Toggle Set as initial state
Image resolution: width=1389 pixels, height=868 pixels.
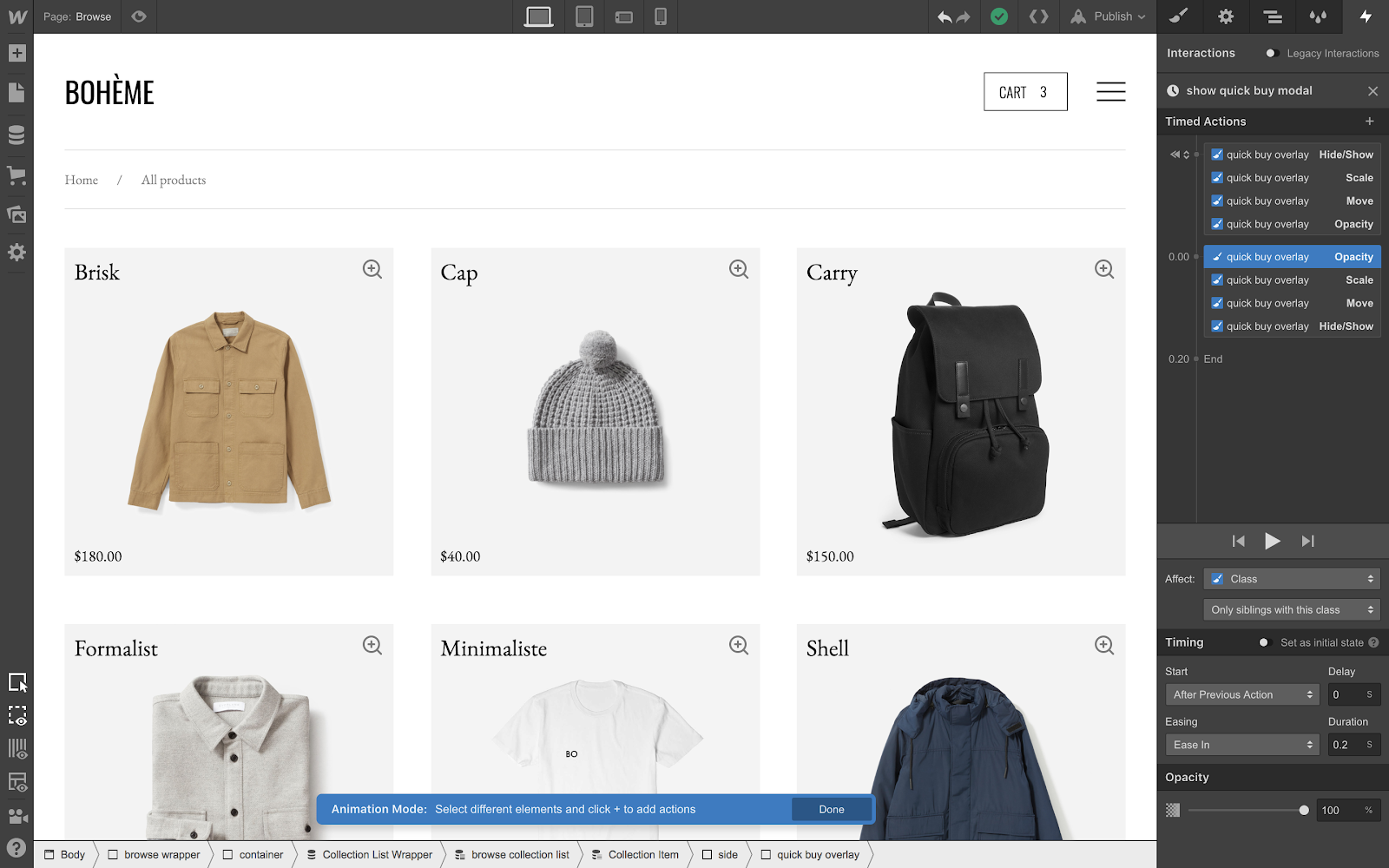coord(1263,643)
